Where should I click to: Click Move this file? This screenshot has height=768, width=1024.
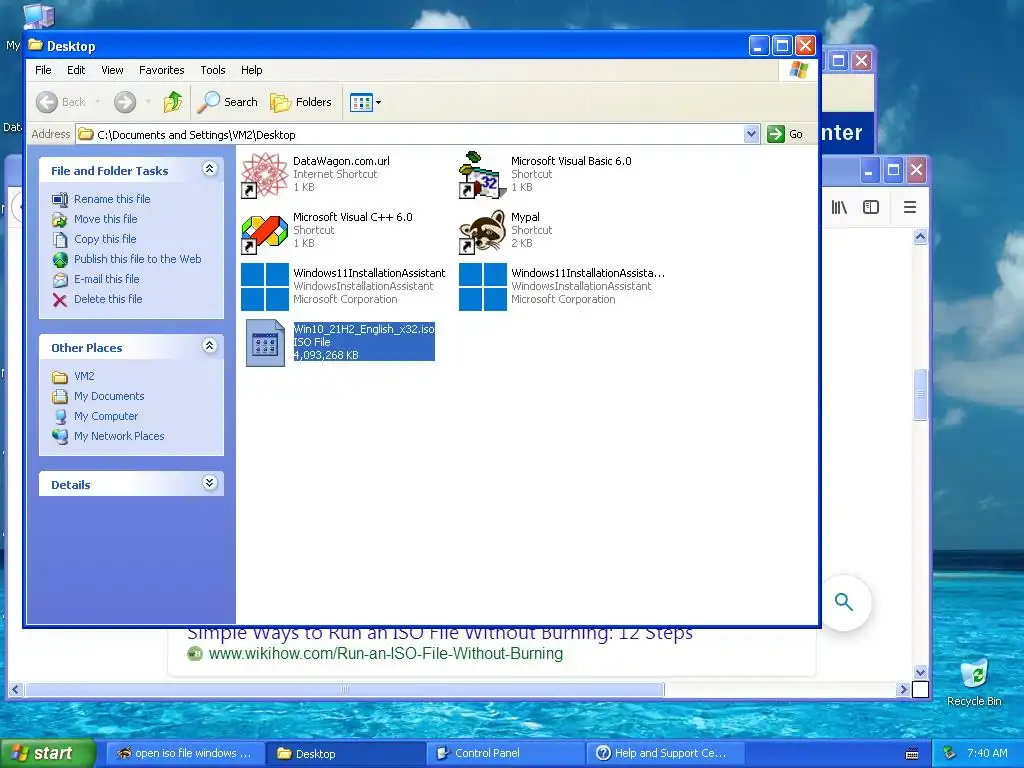pos(105,219)
